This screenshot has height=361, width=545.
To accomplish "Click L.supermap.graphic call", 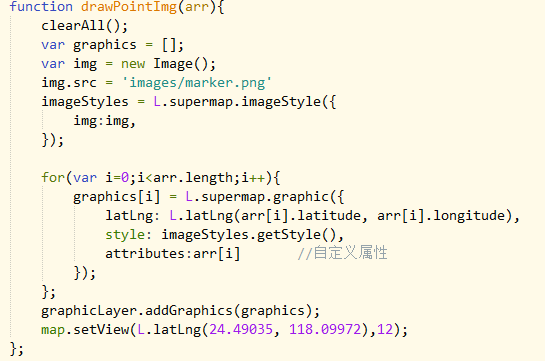I will coord(257,197).
